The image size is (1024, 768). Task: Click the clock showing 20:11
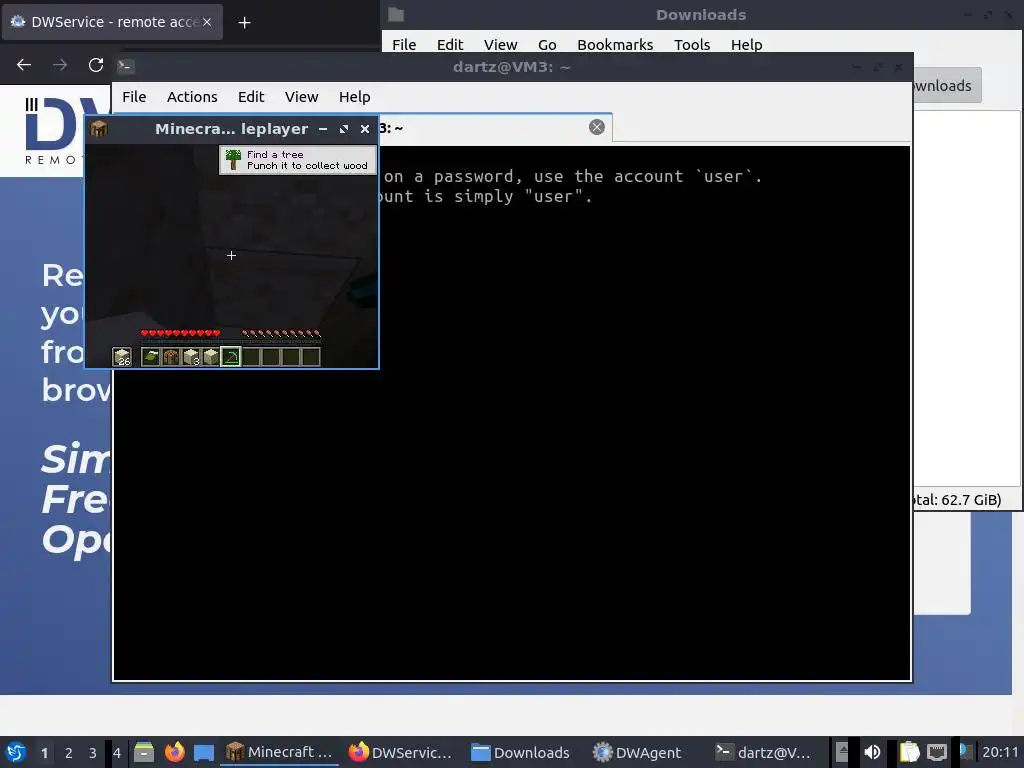click(x=1000, y=752)
